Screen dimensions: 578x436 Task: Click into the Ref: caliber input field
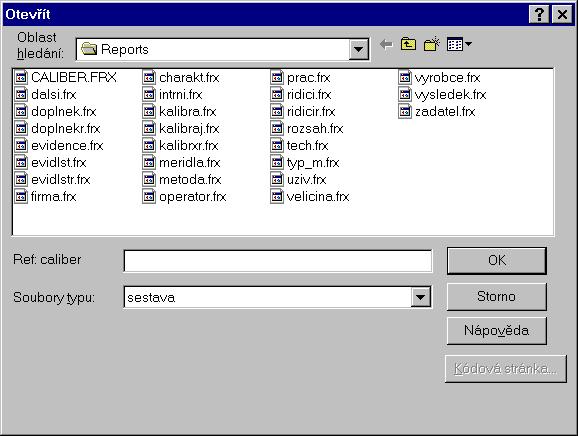(x=278, y=261)
